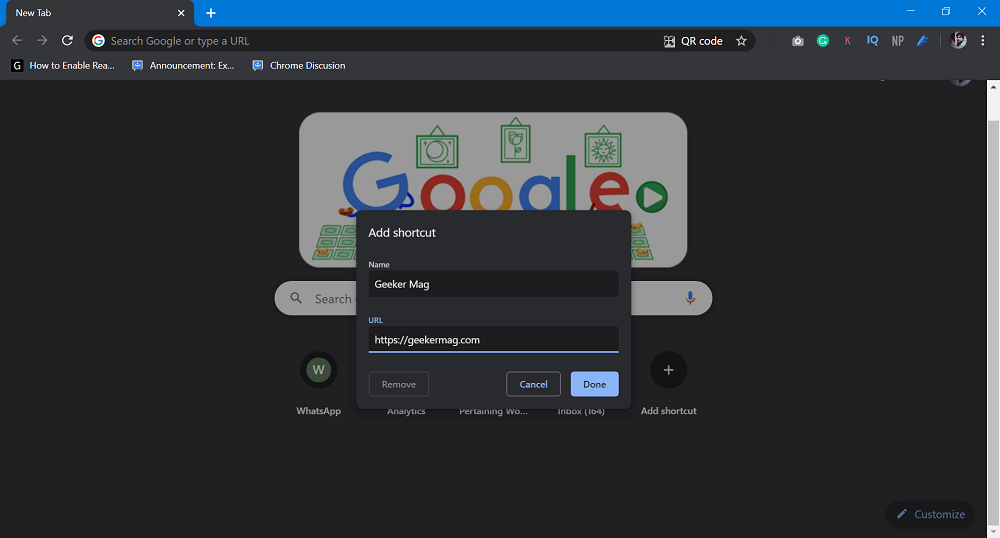Click the Name field with Geeker Mag
1000x538 pixels.
[x=494, y=284]
